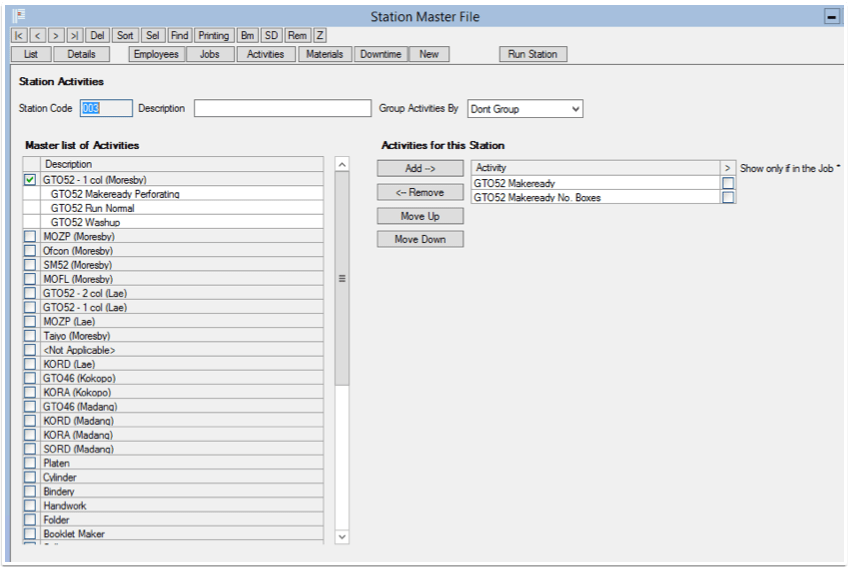Viewport: 848px width, 567px height.
Task: Select the Handwork row text
Action: pos(65,505)
